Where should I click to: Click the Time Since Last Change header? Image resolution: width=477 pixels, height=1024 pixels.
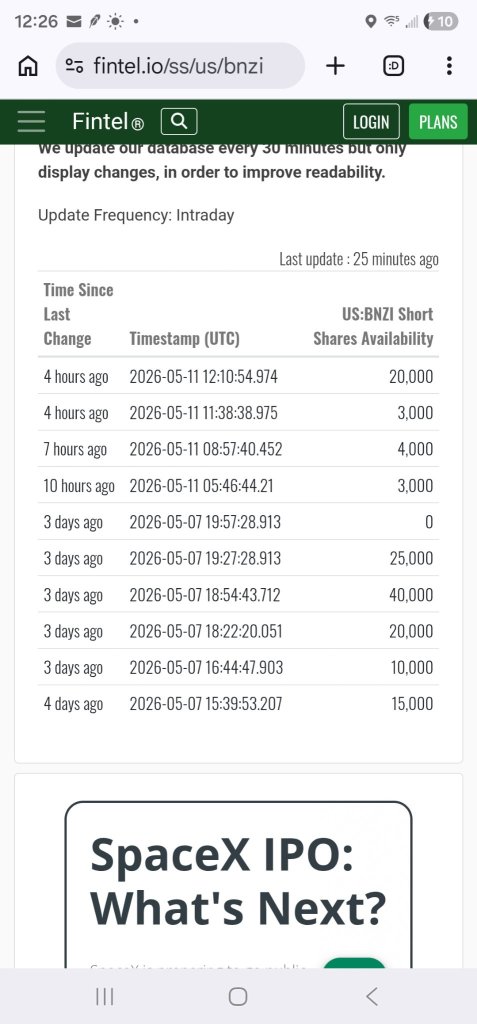click(x=78, y=314)
